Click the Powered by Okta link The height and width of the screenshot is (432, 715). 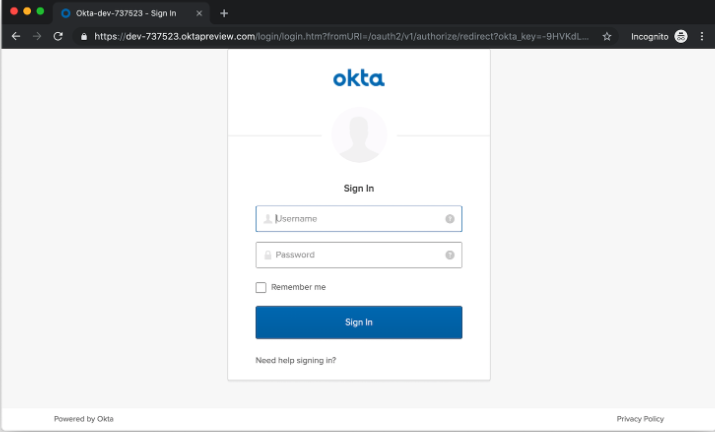click(x=83, y=419)
